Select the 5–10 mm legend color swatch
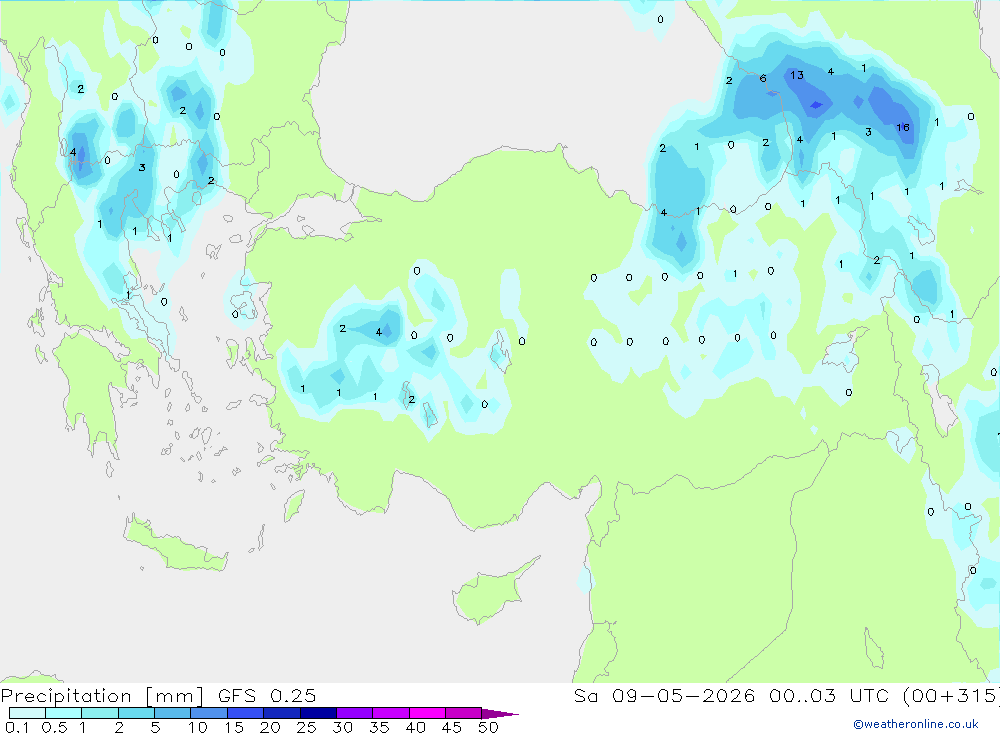This screenshot has height=733, width=1000. tap(172, 713)
